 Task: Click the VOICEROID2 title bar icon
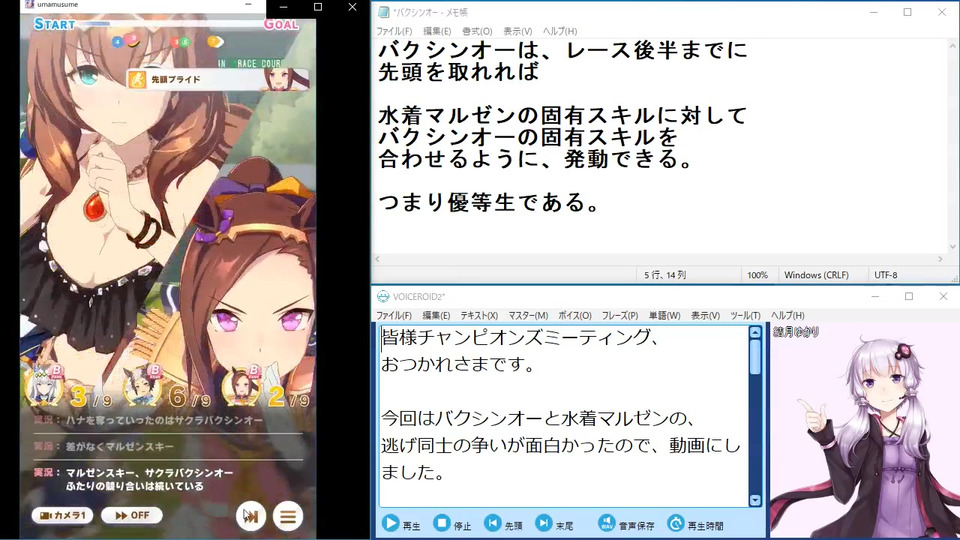tap(383, 296)
